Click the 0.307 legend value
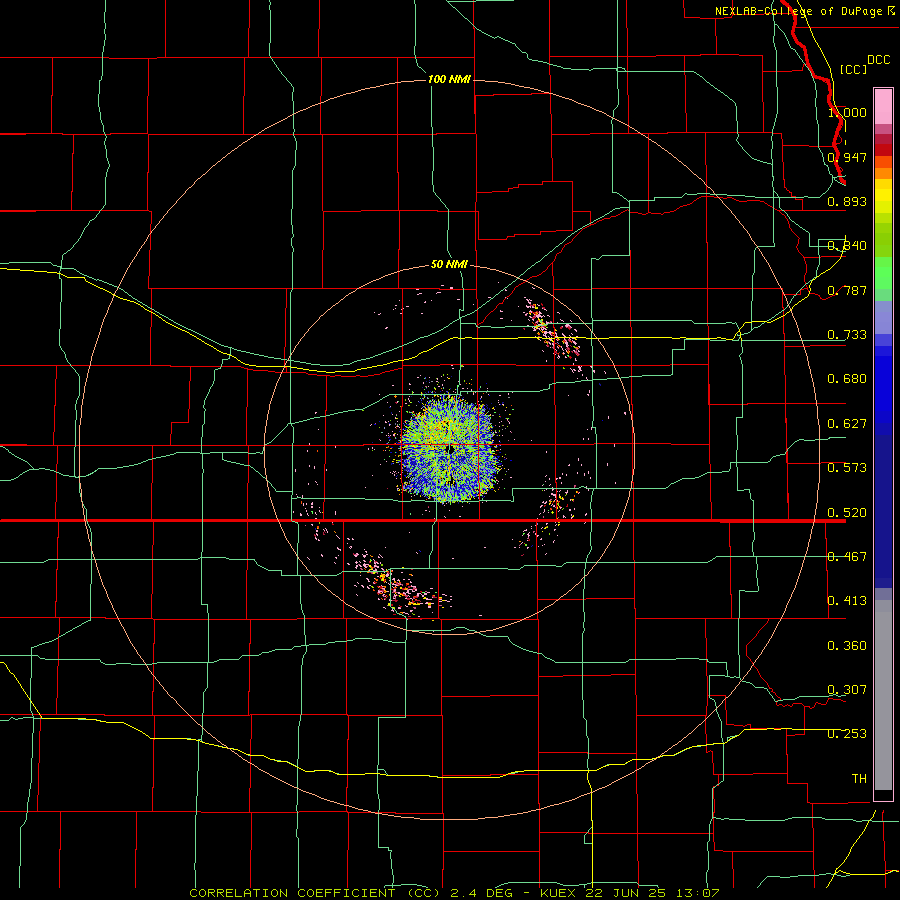Image resolution: width=900 pixels, height=900 pixels. (x=847, y=689)
